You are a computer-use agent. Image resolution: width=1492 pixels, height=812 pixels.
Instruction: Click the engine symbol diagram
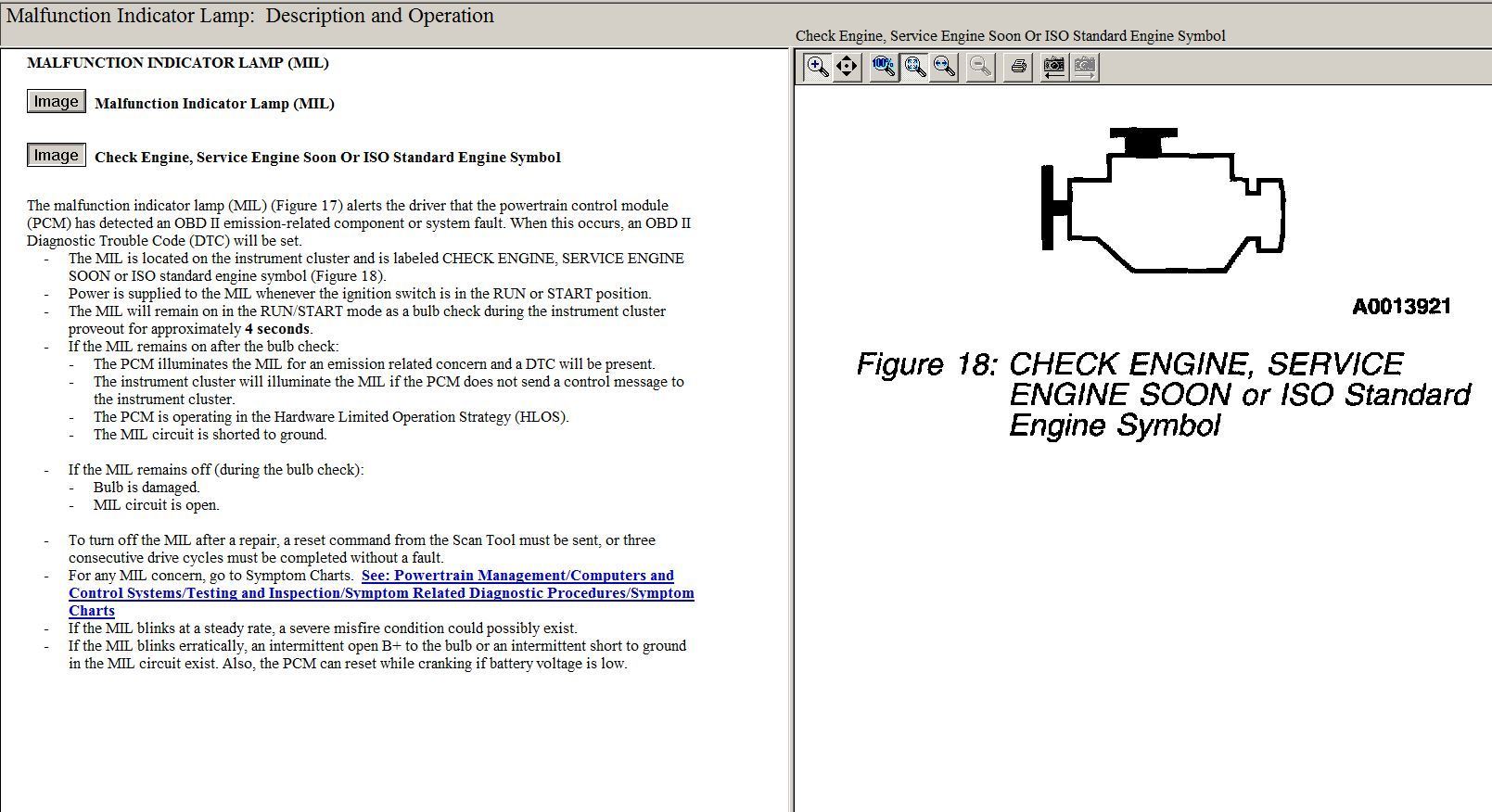click(x=1163, y=201)
